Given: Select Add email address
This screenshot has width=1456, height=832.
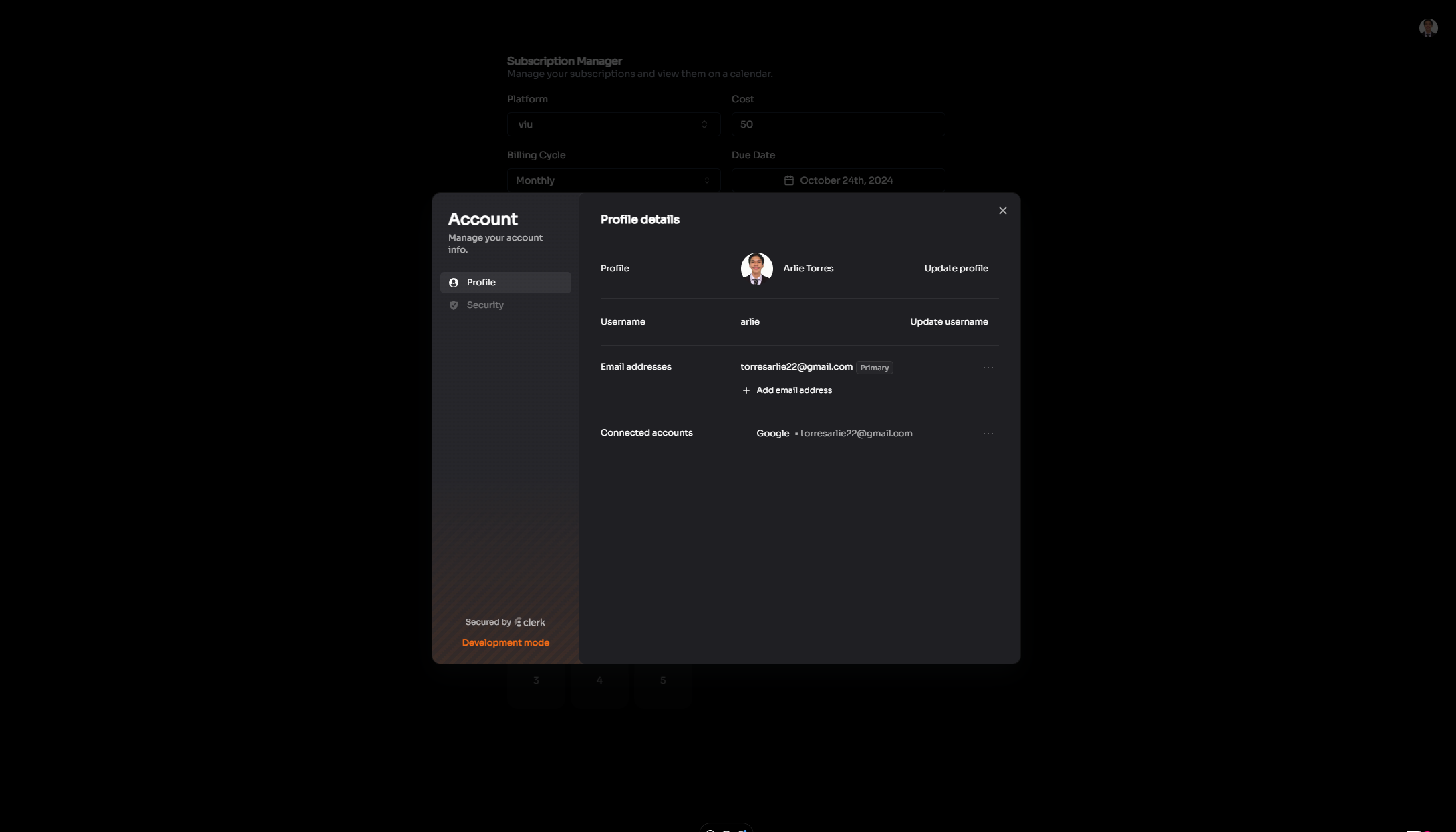Looking at the screenshot, I should tap(794, 390).
